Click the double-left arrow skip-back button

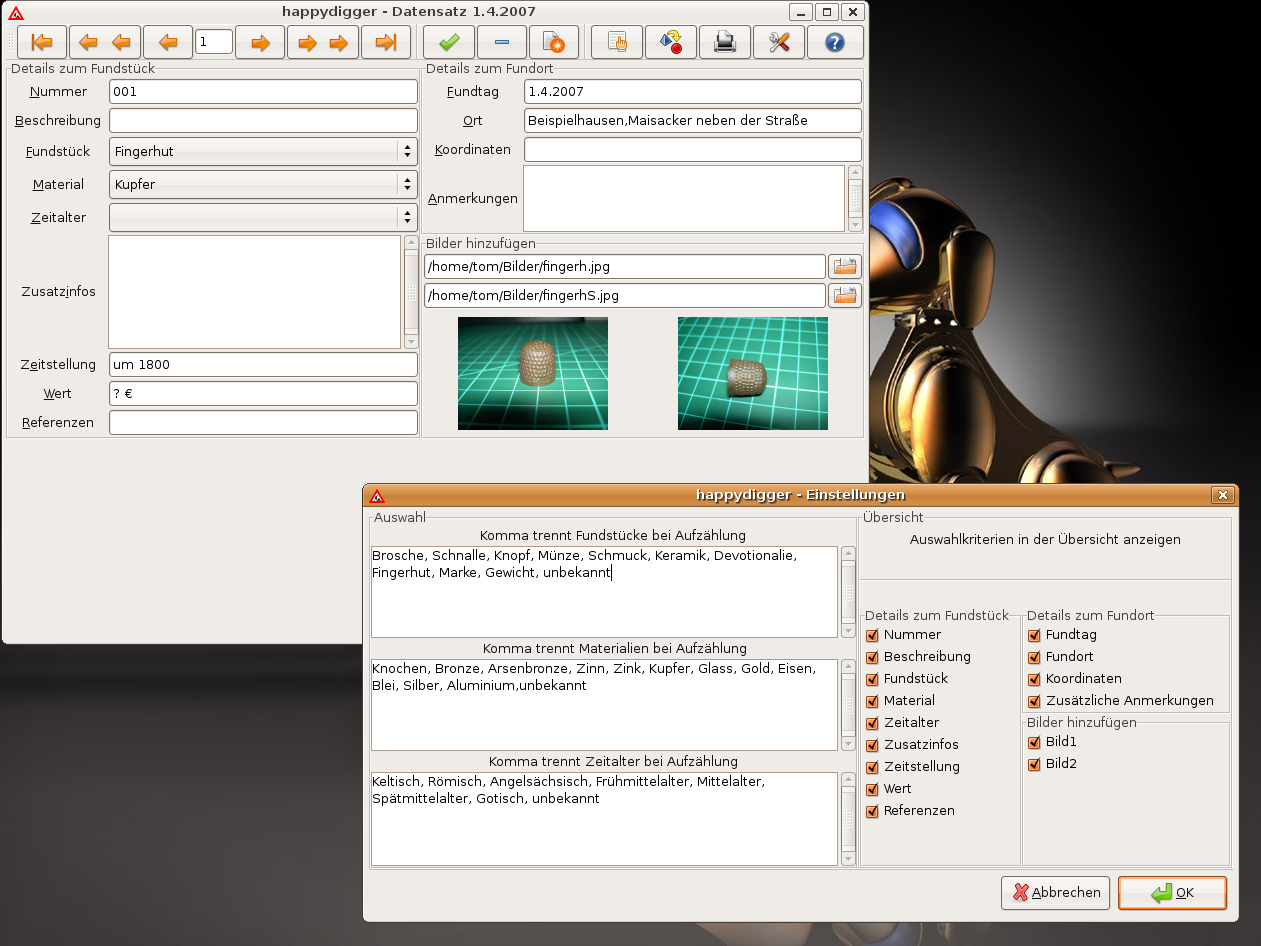coord(105,42)
